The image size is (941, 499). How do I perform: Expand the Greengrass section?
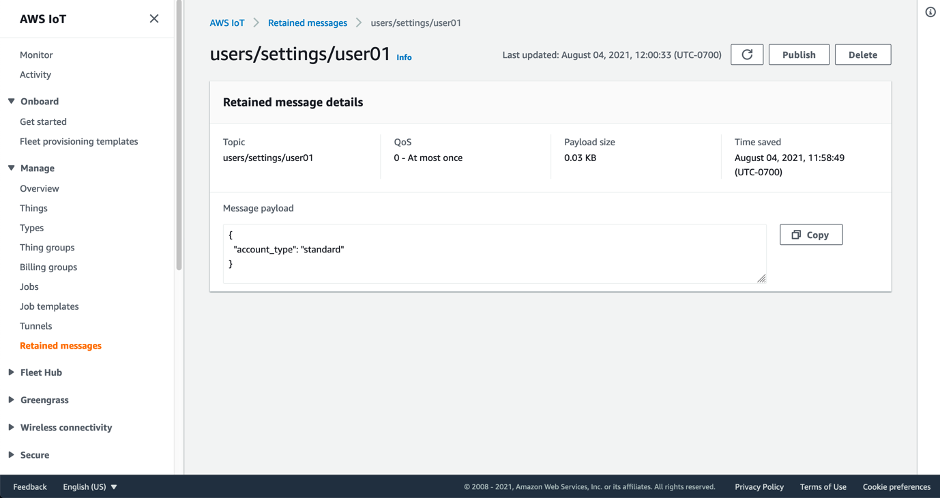(x=11, y=400)
